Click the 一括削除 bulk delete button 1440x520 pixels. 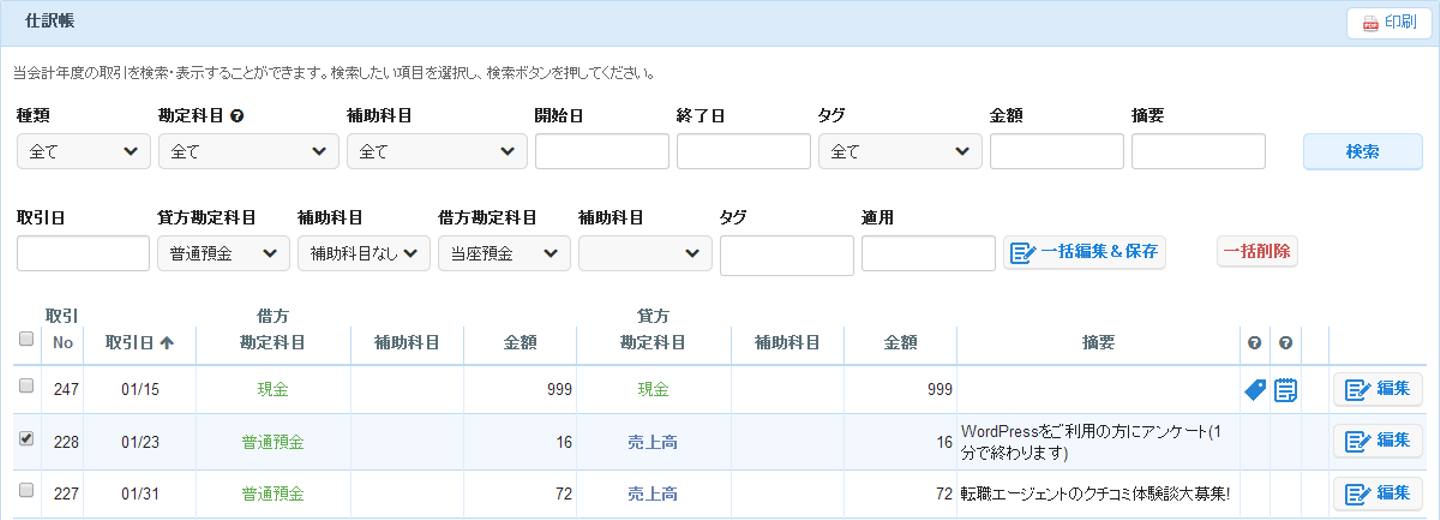pyautogui.click(x=1257, y=252)
